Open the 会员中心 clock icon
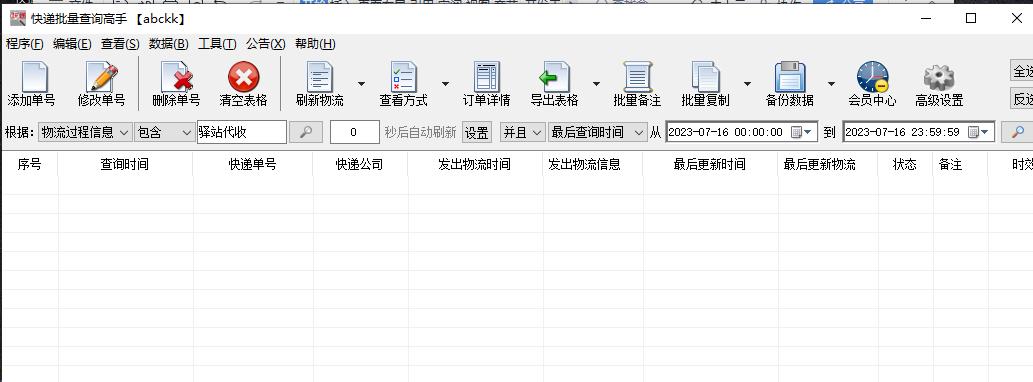 [873, 77]
